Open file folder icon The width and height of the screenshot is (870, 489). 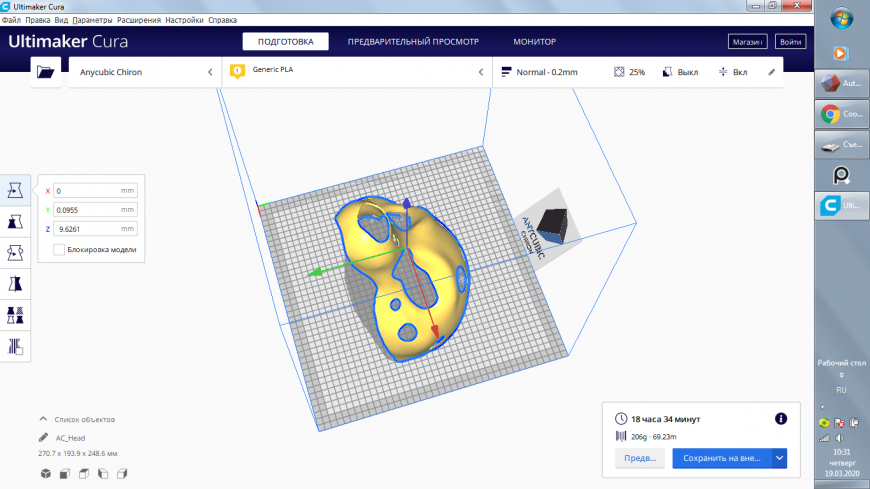(x=45, y=72)
